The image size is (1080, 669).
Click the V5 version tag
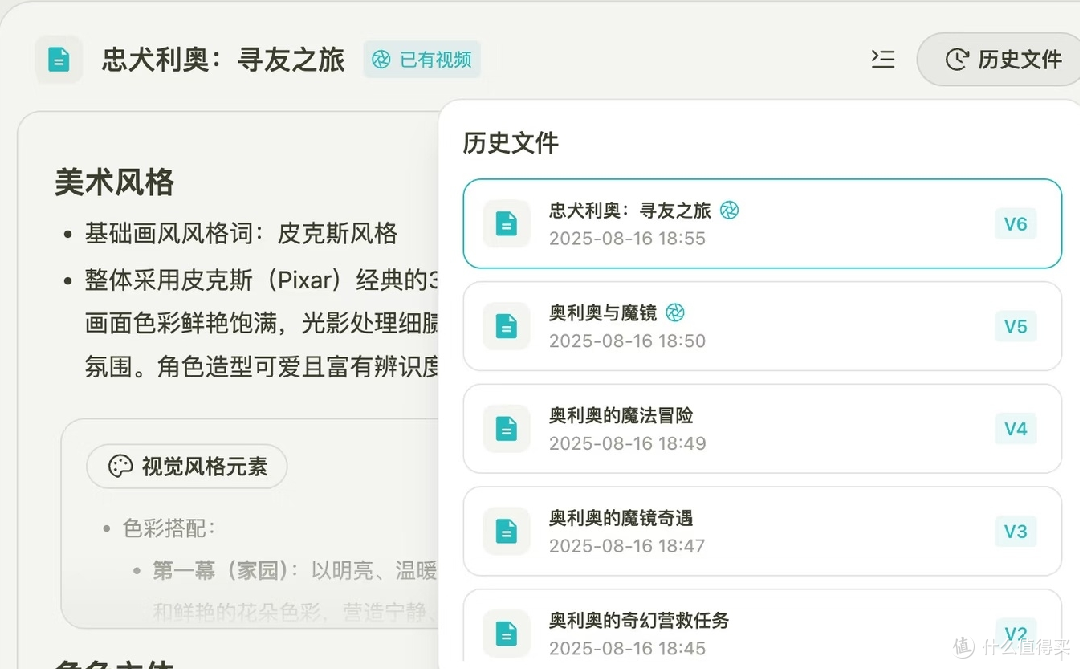coord(1015,326)
